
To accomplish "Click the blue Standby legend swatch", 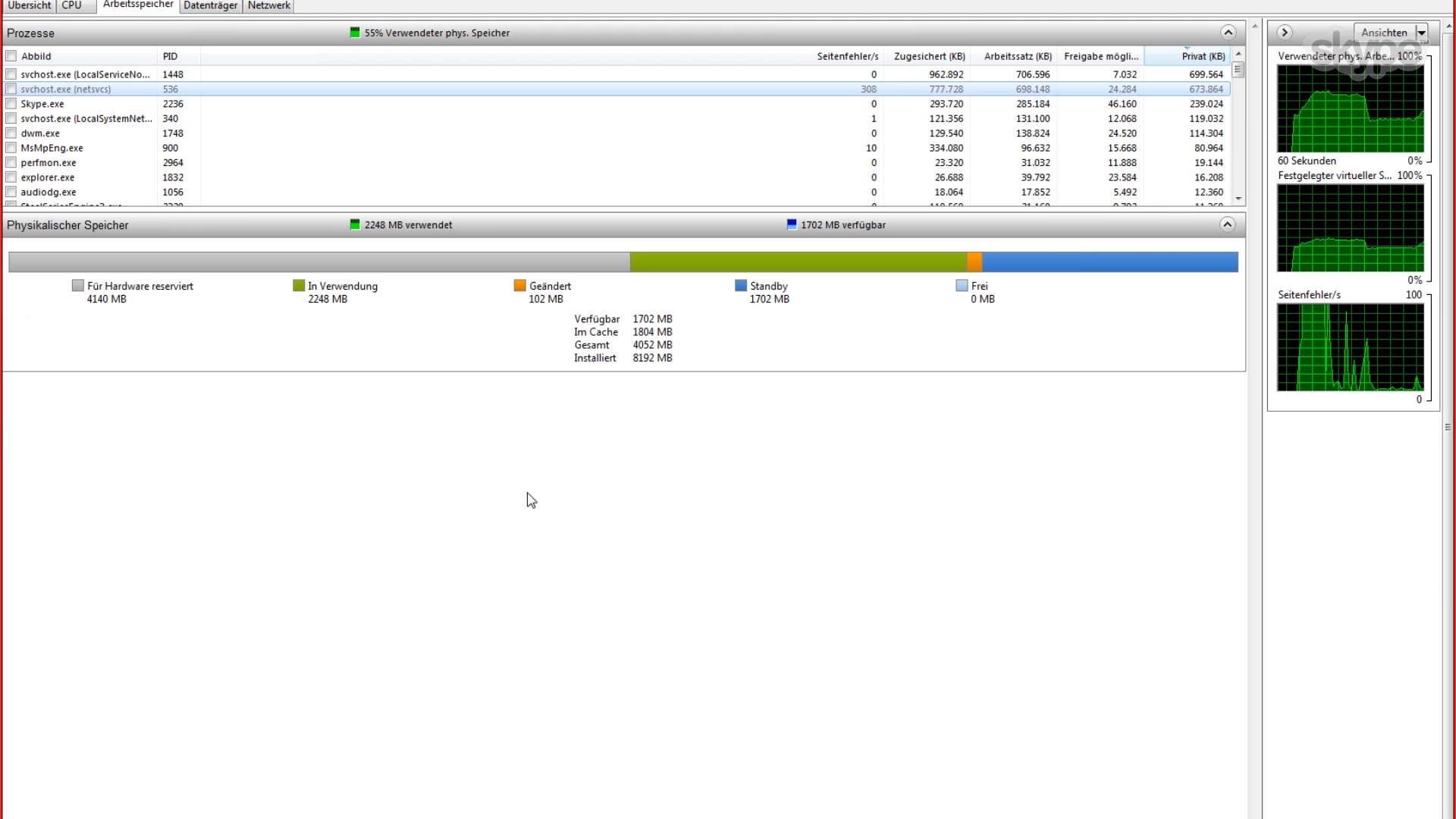I will 741,286.
